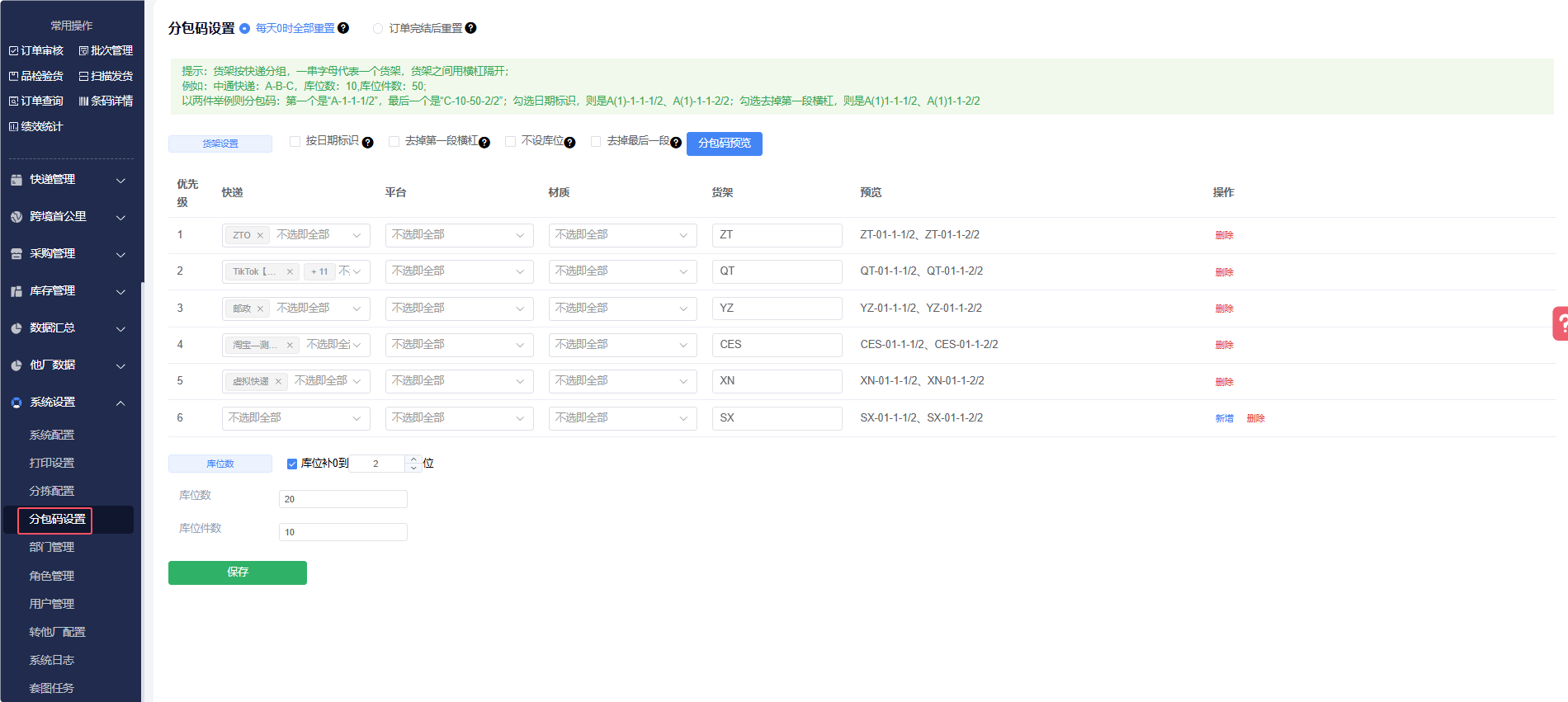Click the 分包码预览 button
The width and height of the screenshot is (1568, 702).
click(x=724, y=144)
